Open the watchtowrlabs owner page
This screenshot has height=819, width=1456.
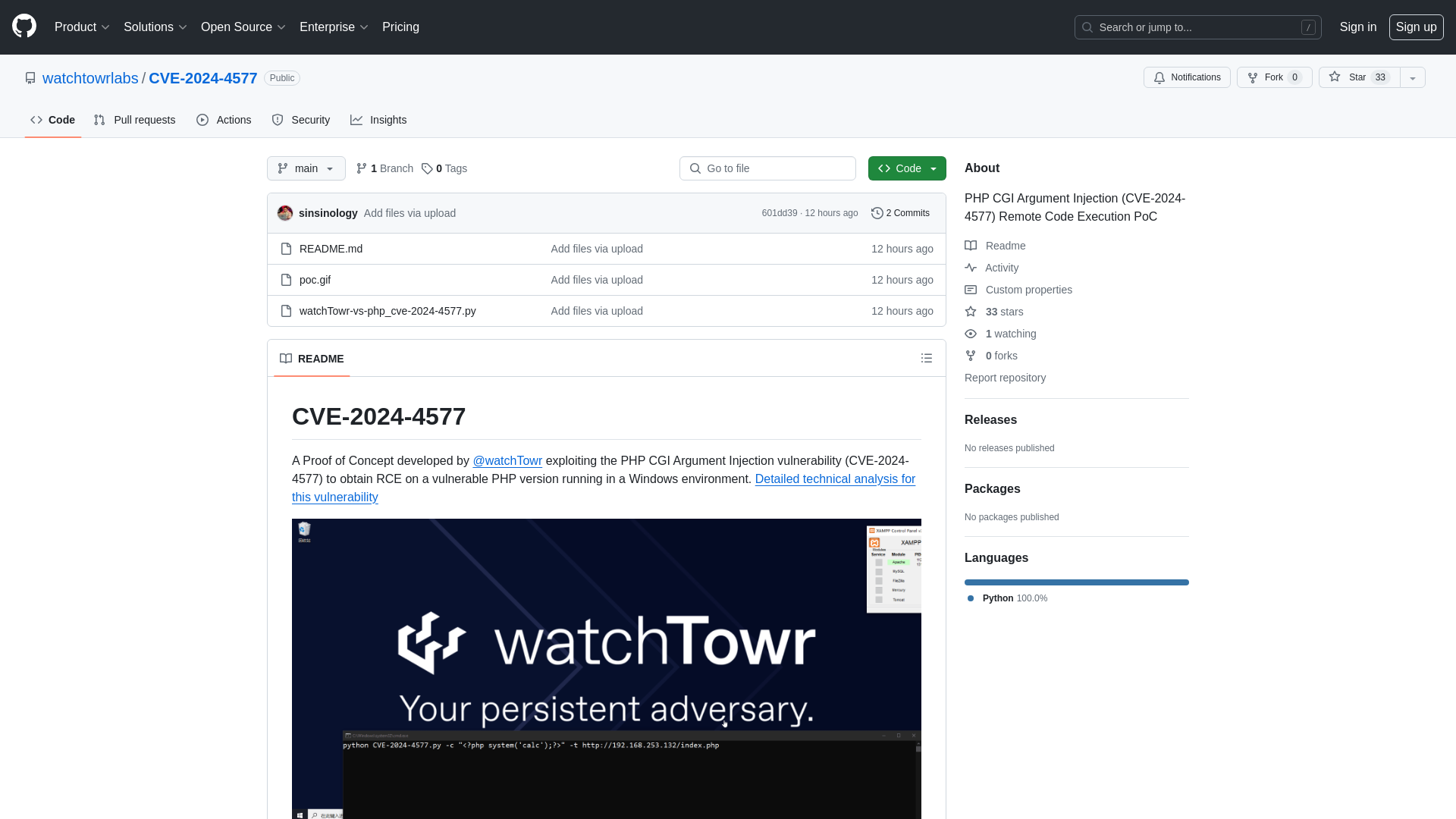(90, 78)
